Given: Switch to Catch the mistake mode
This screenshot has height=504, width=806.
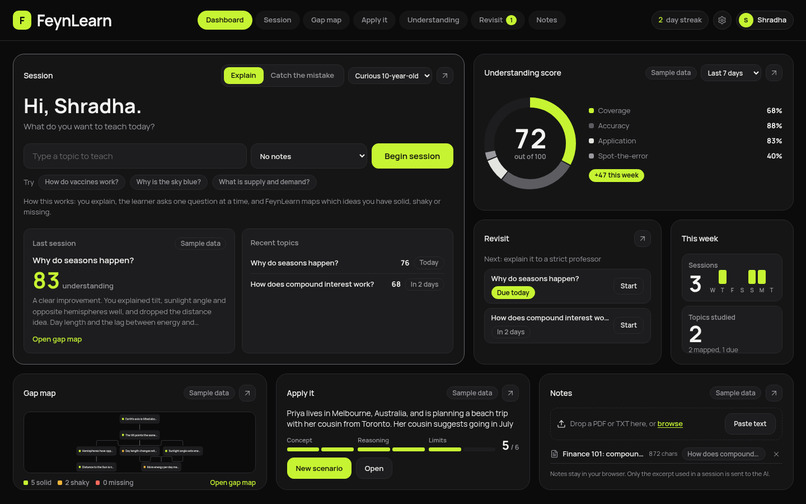Looking at the screenshot, I should pos(302,76).
